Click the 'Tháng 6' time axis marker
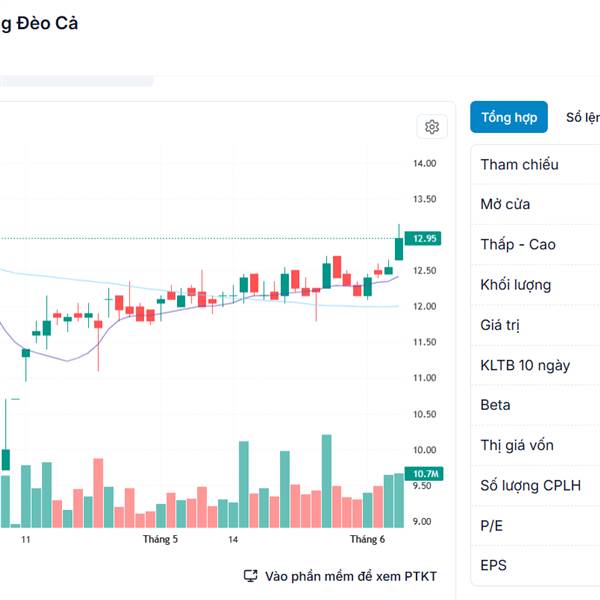This screenshot has width=600, height=600. coord(367,540)
